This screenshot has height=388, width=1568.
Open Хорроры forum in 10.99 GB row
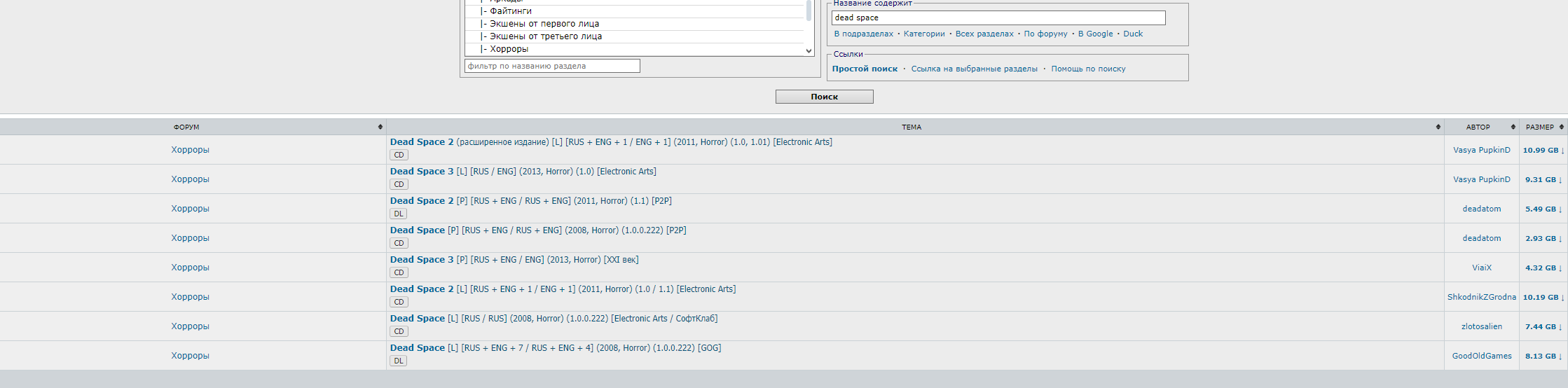[x=190, y=150]
